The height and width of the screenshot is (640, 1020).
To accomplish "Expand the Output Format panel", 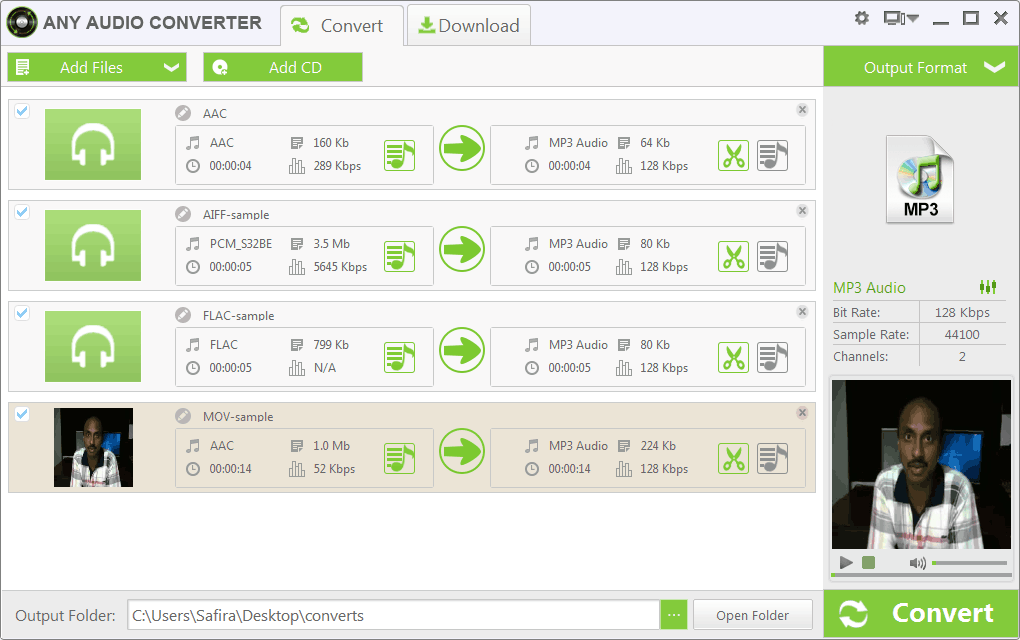I will pyautogui.click(x=921, y=67).
